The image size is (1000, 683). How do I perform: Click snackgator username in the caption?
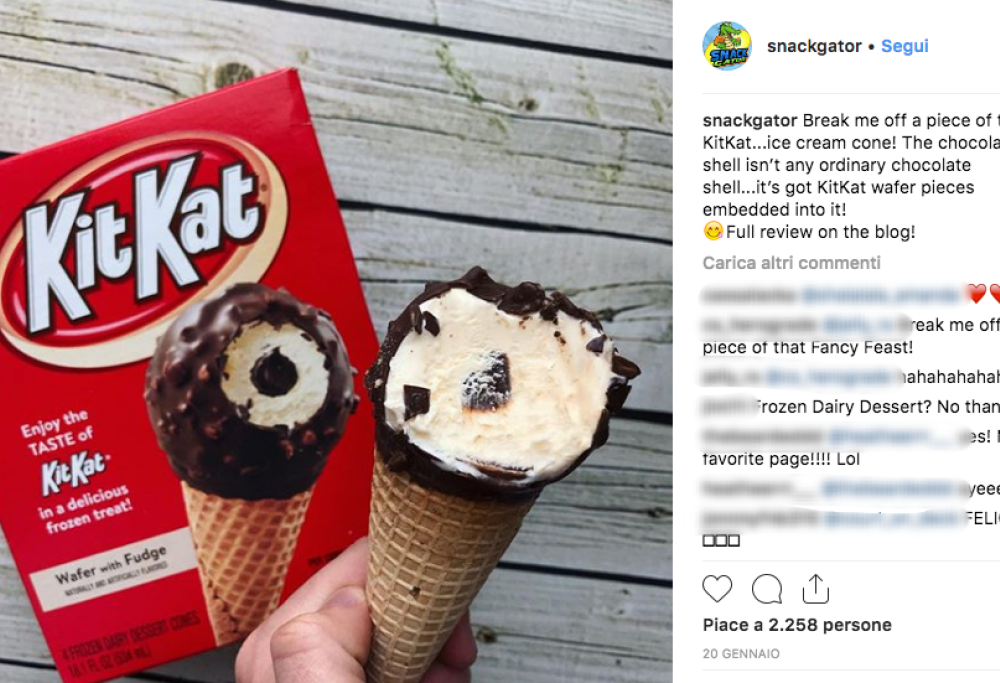pos(750,121)
